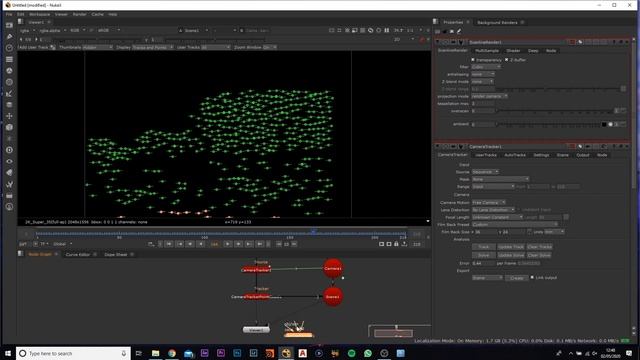Click the Add User Track icon
This screenshot has height=360, width=640.
53,47
